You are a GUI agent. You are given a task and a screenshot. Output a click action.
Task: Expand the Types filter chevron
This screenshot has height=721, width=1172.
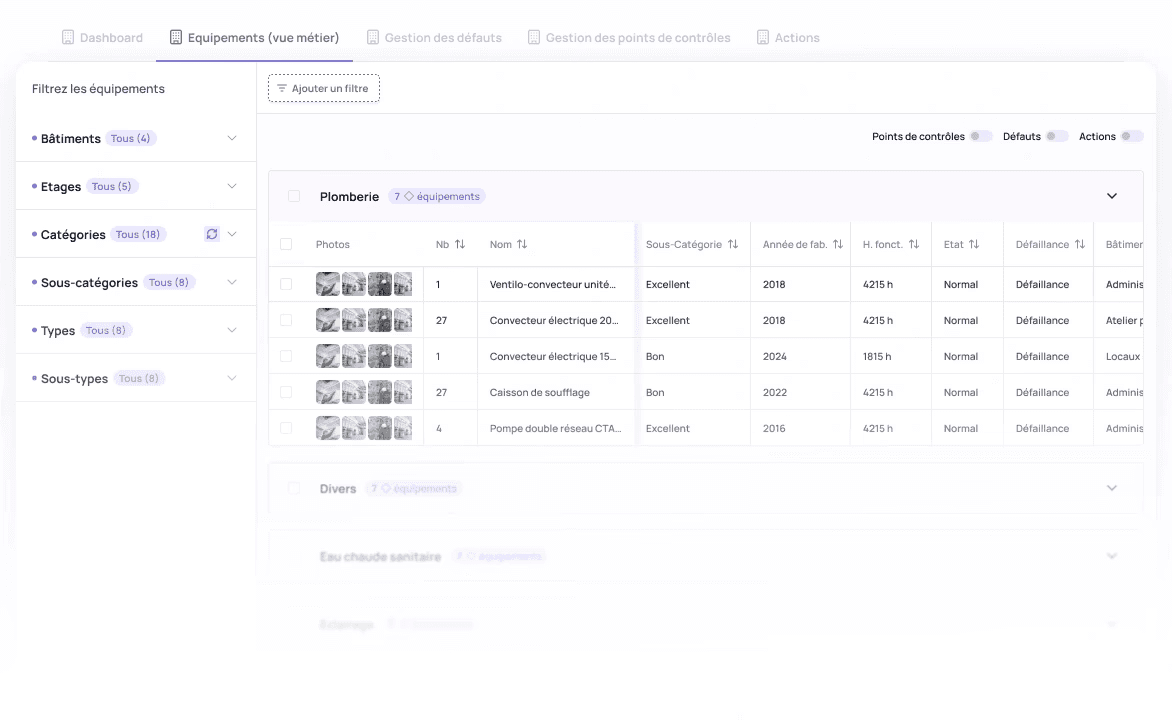pos(232,330)
